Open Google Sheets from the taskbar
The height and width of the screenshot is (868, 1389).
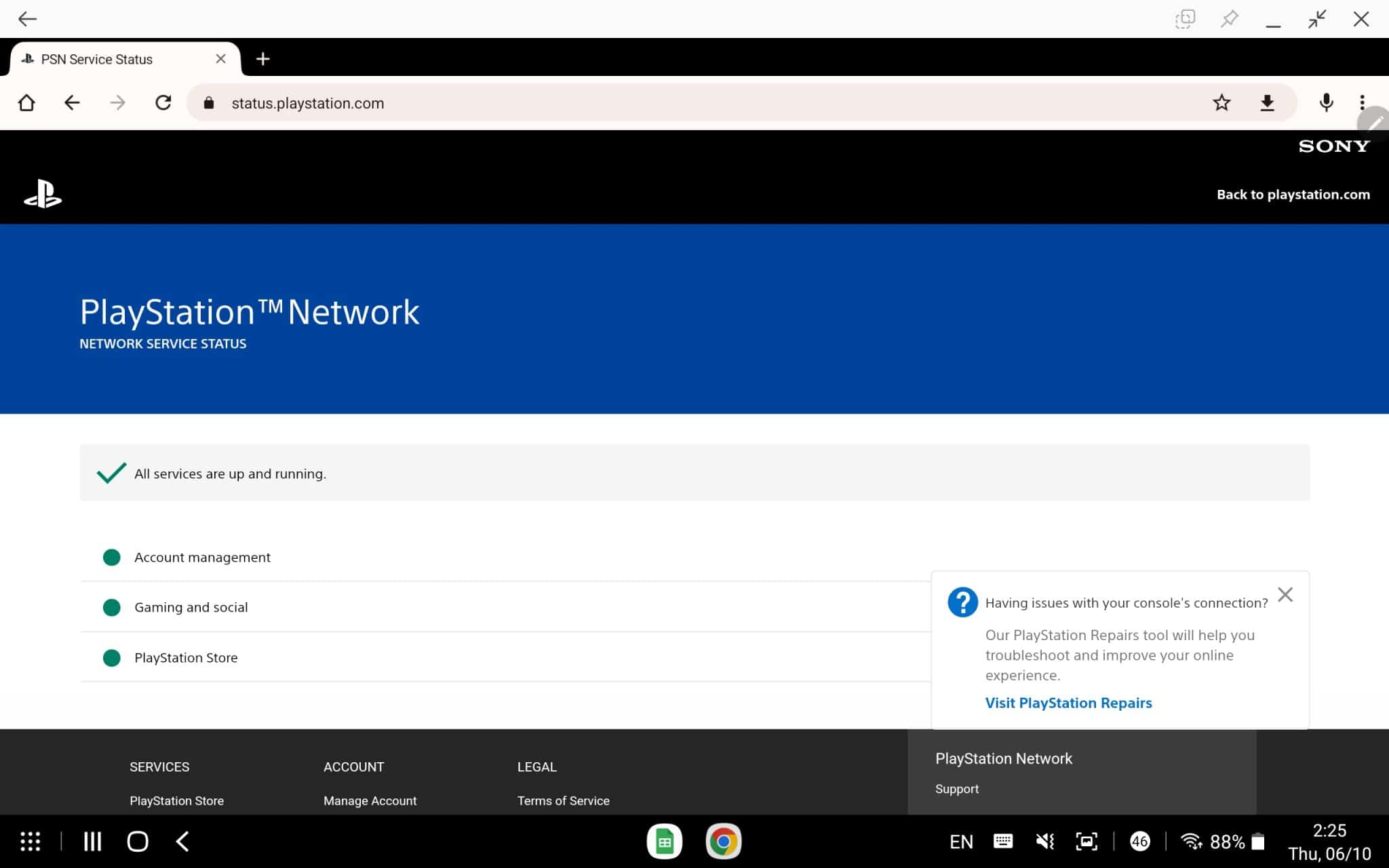pos(665,841)
